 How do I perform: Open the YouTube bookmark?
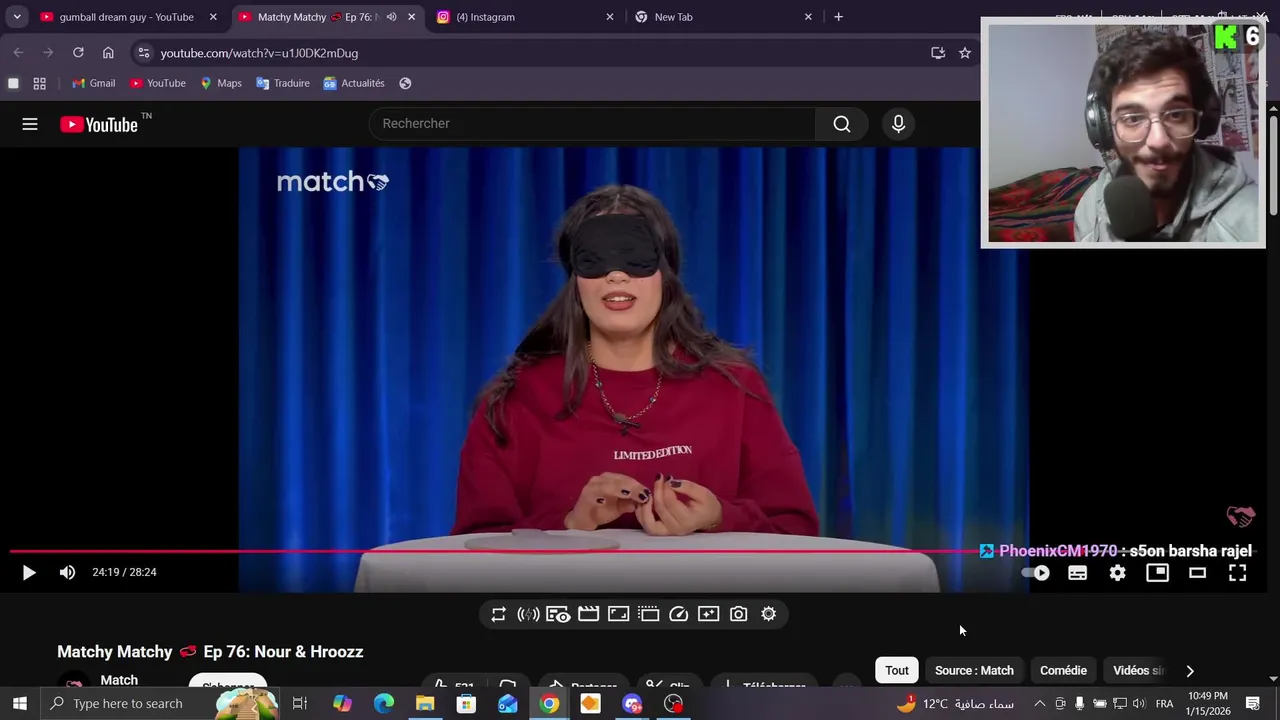pyautogui.click(x=158, y=83)
